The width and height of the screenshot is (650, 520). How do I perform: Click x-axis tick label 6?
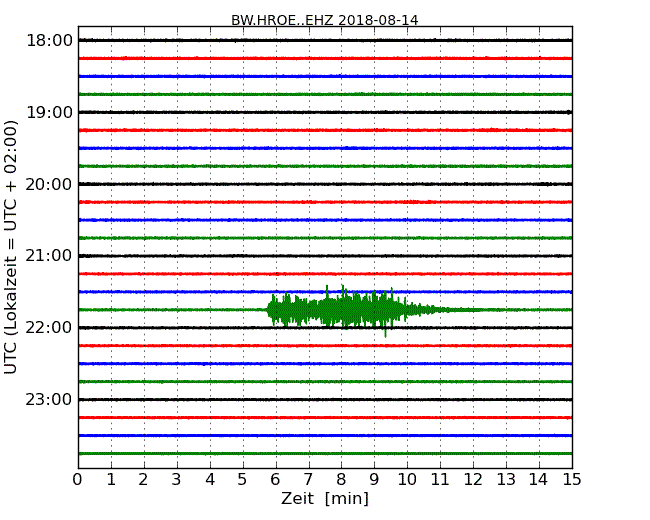[x=275, y=479]
